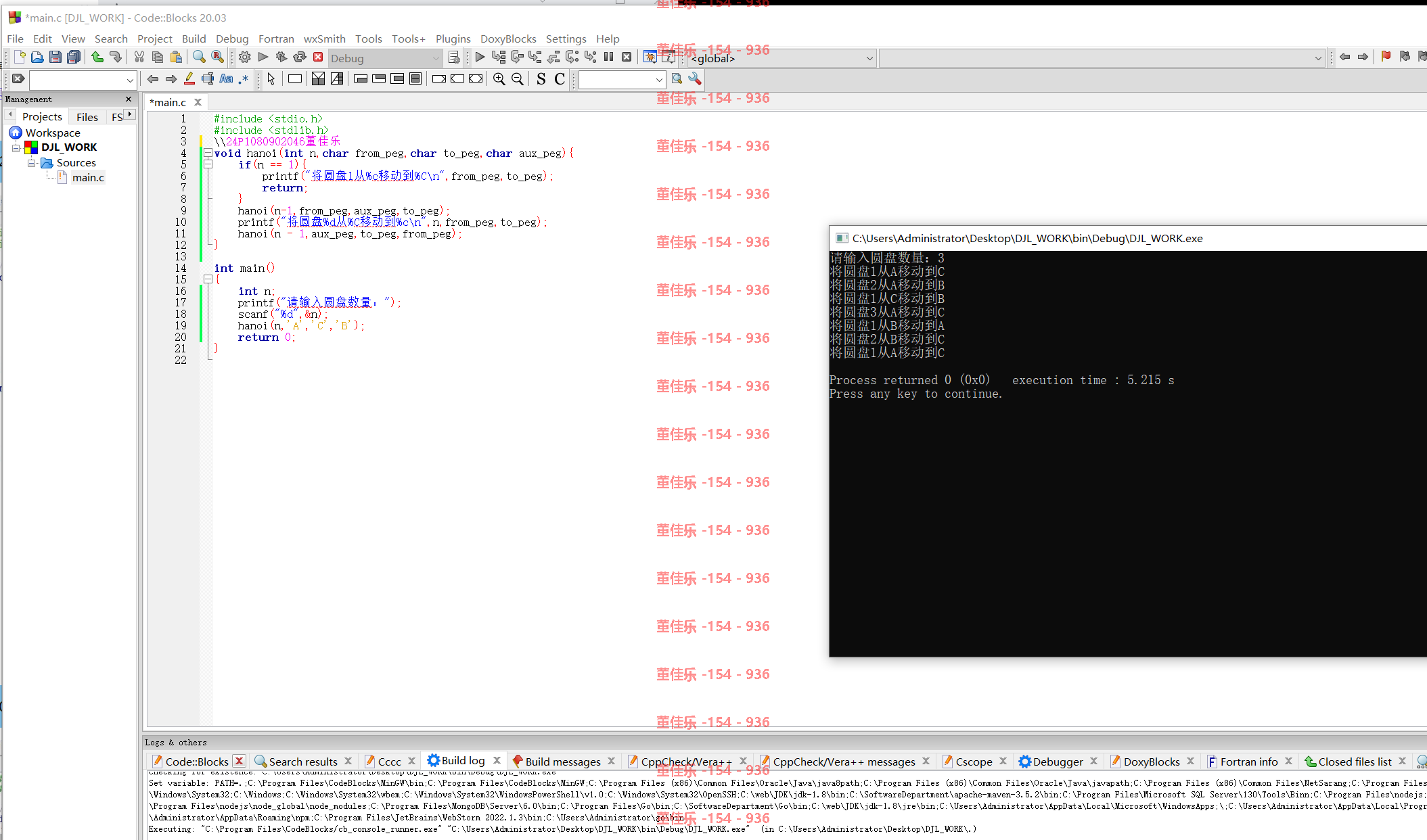
Task: Select the Workspace root node
Action: point(53,133)
